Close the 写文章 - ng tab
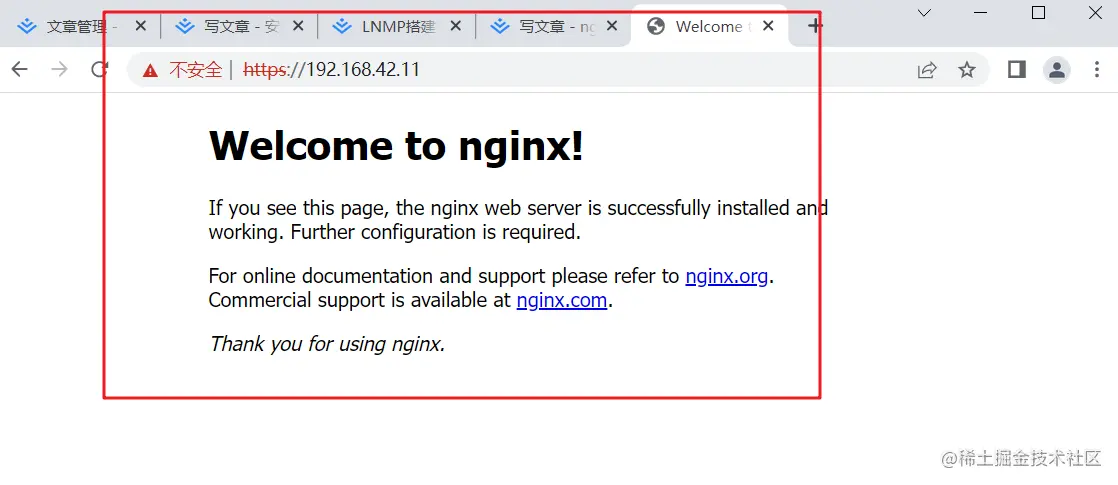 click(613, 26)
